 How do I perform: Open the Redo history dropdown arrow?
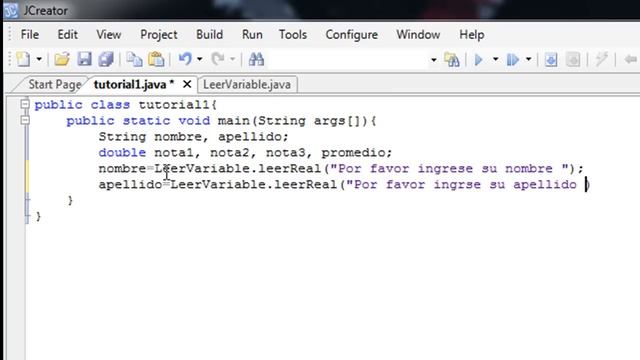point(232,60)
